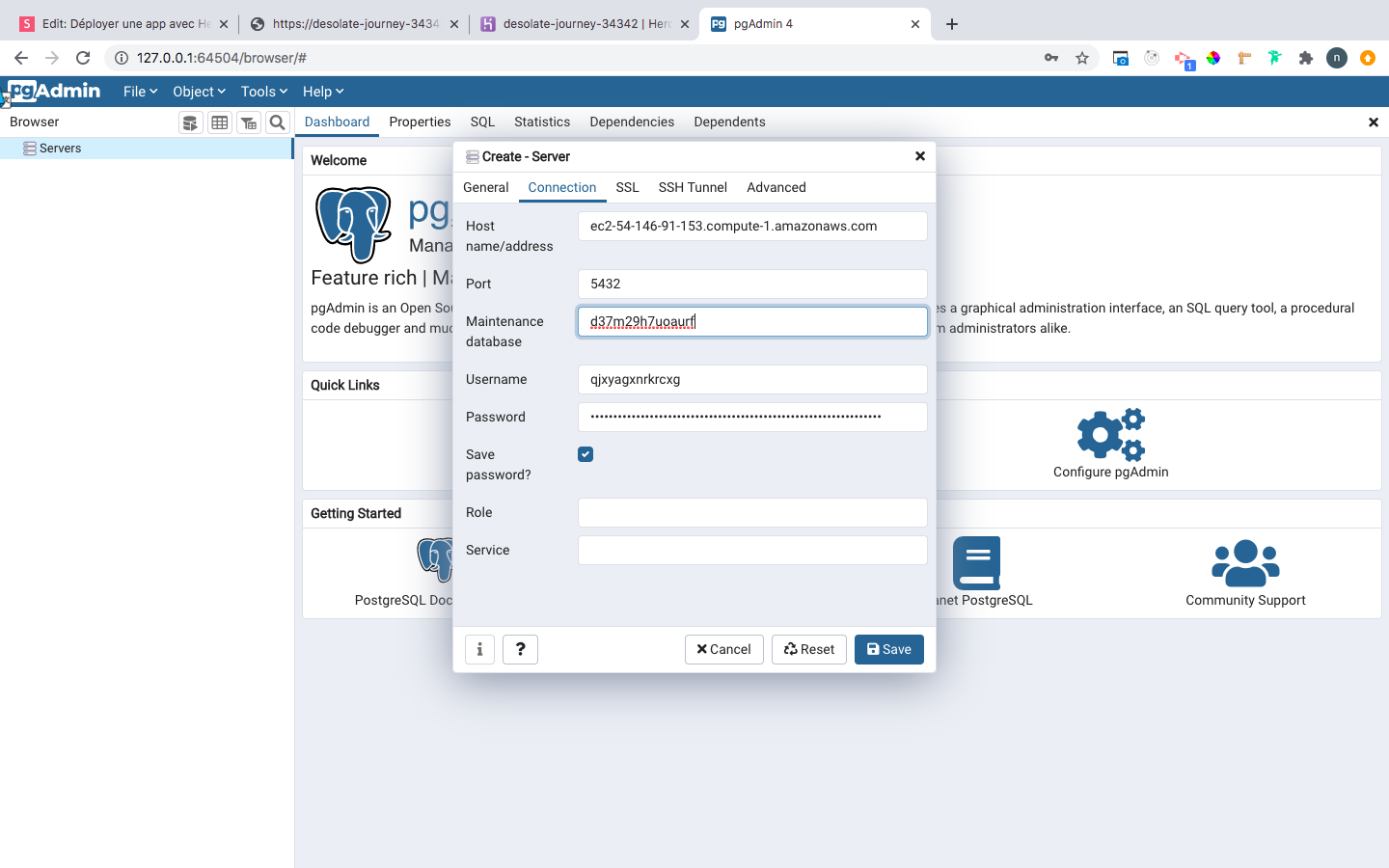The height and width of the screenshot is (868, 1389).
Task: Open the Object menu dropdown
Action: [x=199, y=92]
